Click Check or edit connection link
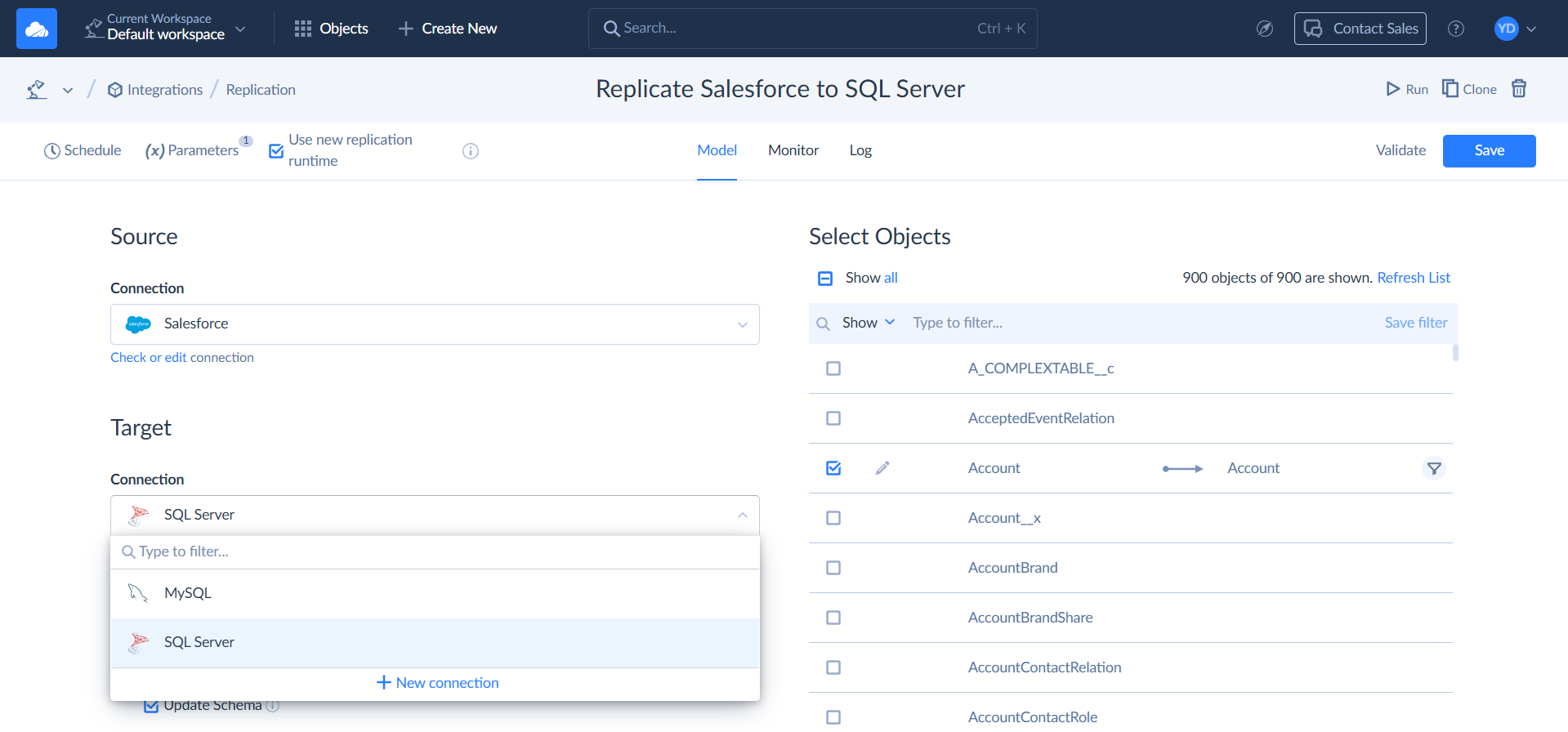Viewport: 1568px width, 732px height. 182,358
